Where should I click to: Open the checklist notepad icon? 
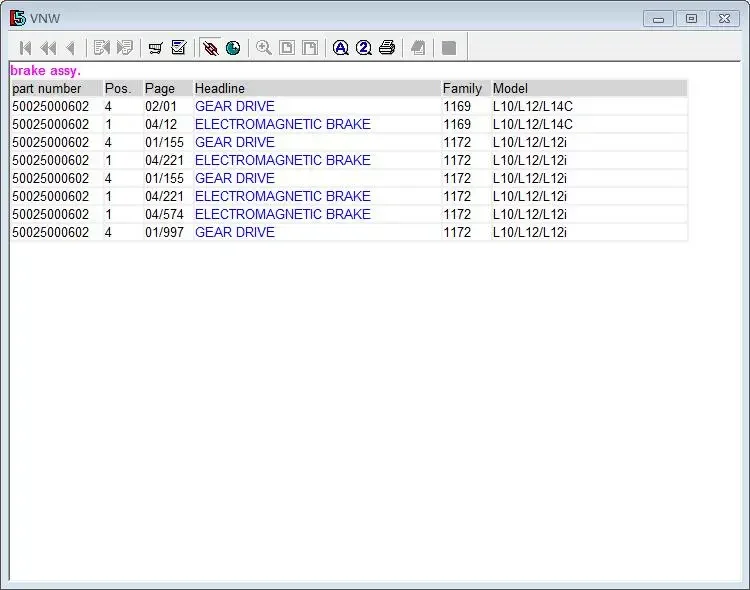(x=179, y=47)
